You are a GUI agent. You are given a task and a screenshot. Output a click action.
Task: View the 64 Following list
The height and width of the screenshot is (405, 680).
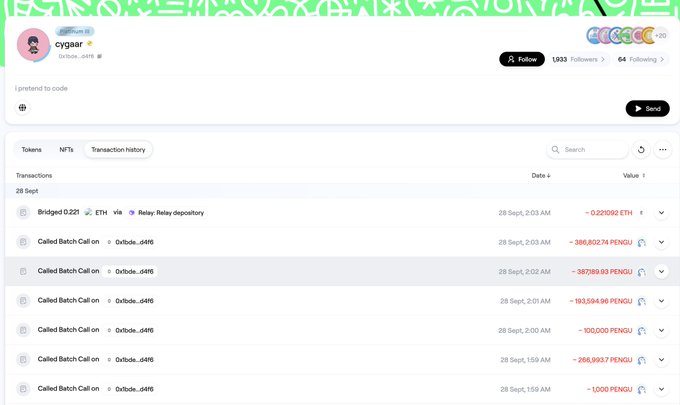click(x=641, y=59)
